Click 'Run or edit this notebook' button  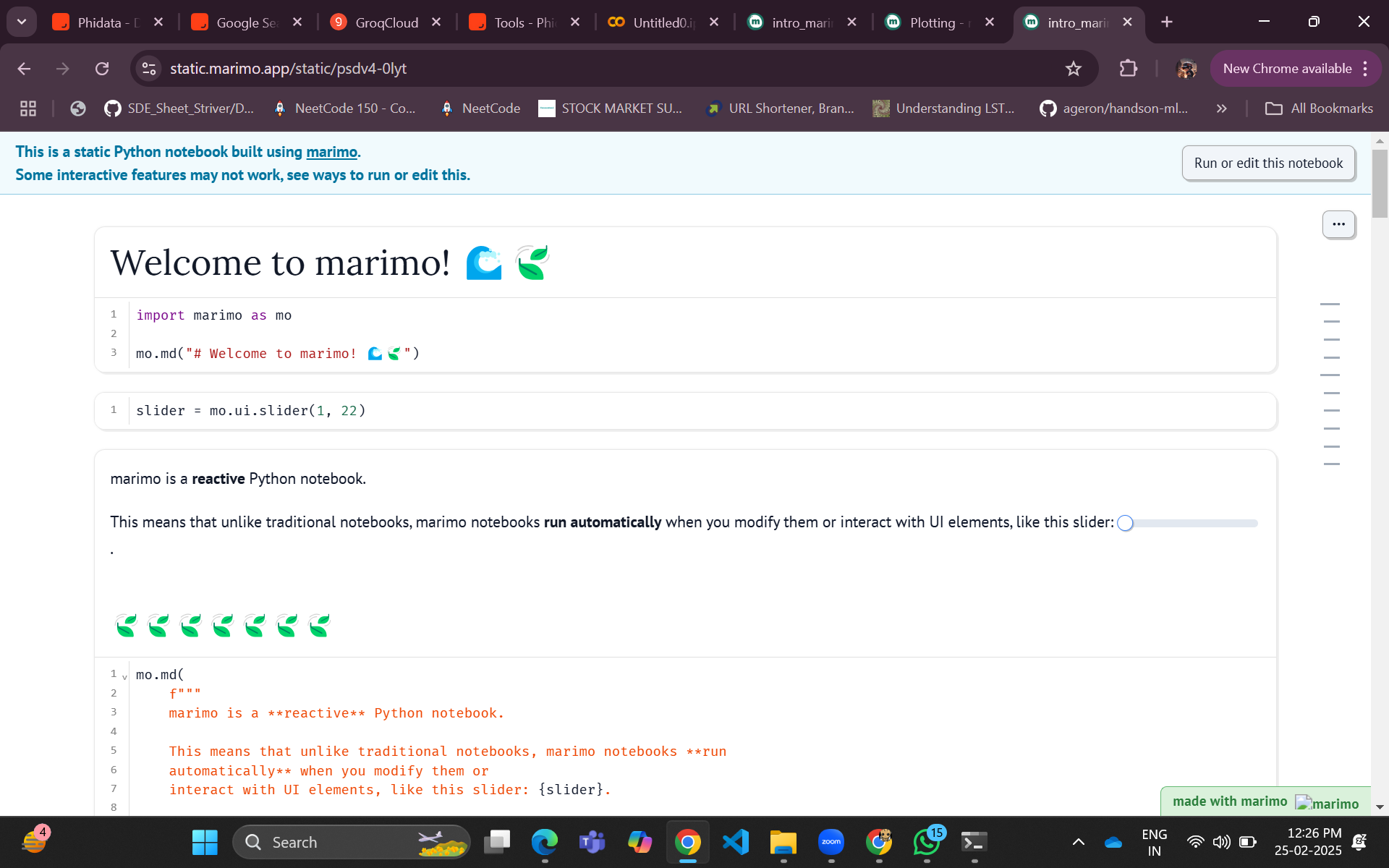pyautogui.click(x=1268, y=162)
